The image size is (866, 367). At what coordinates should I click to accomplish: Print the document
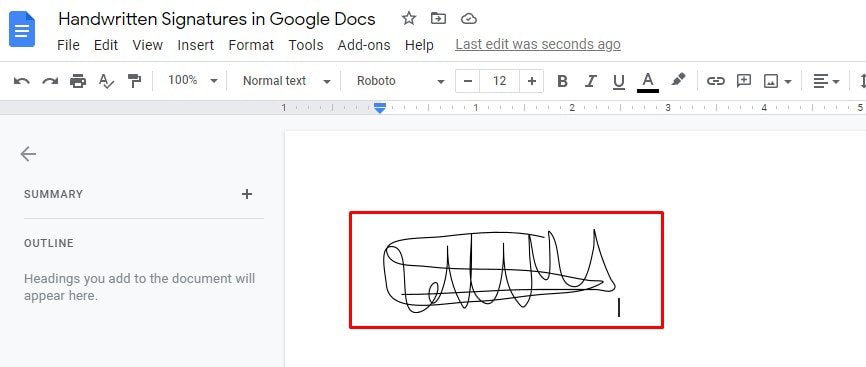(x=78, y=81)
